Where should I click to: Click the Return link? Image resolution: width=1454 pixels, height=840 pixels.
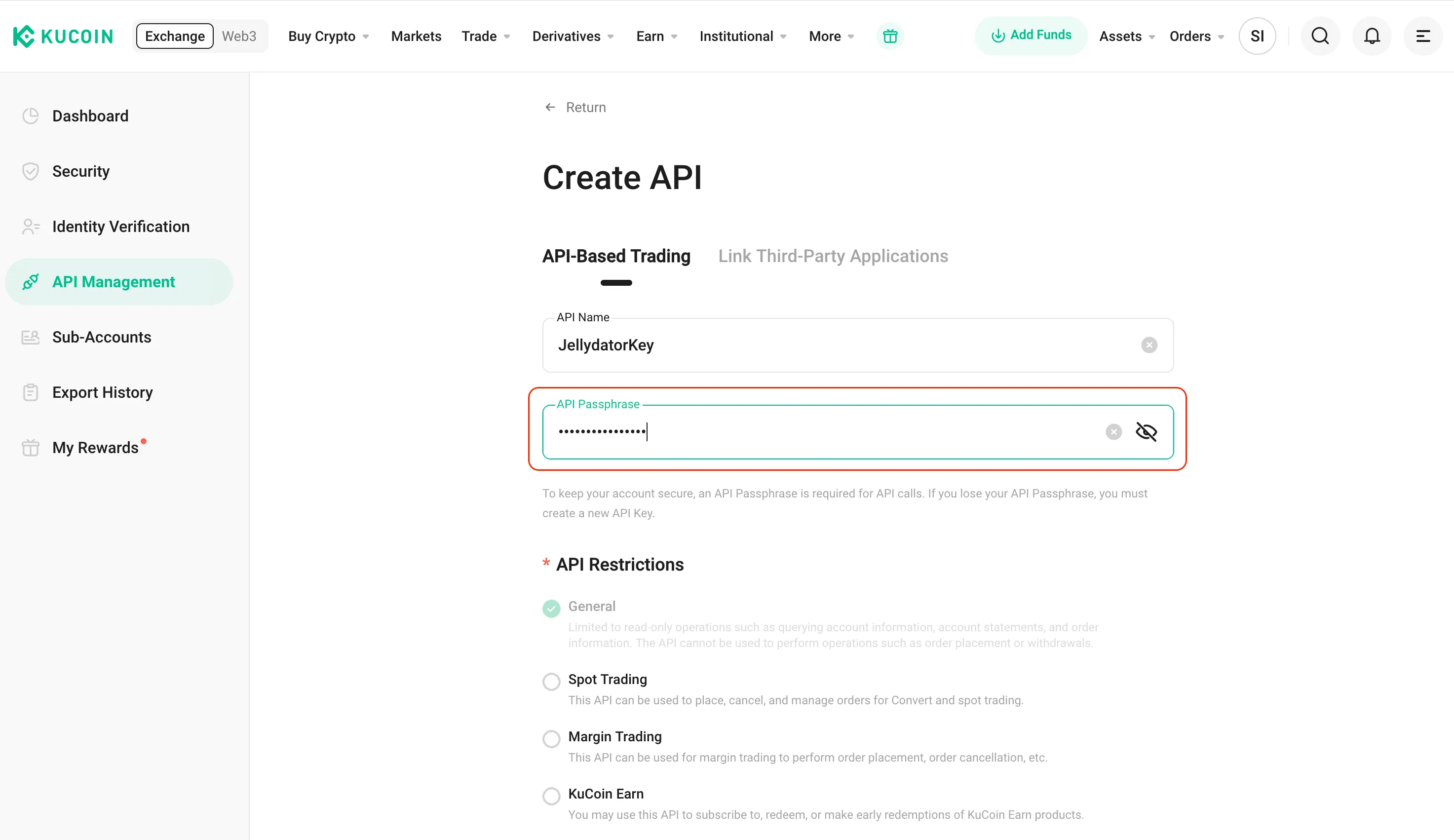pos(575,107)
